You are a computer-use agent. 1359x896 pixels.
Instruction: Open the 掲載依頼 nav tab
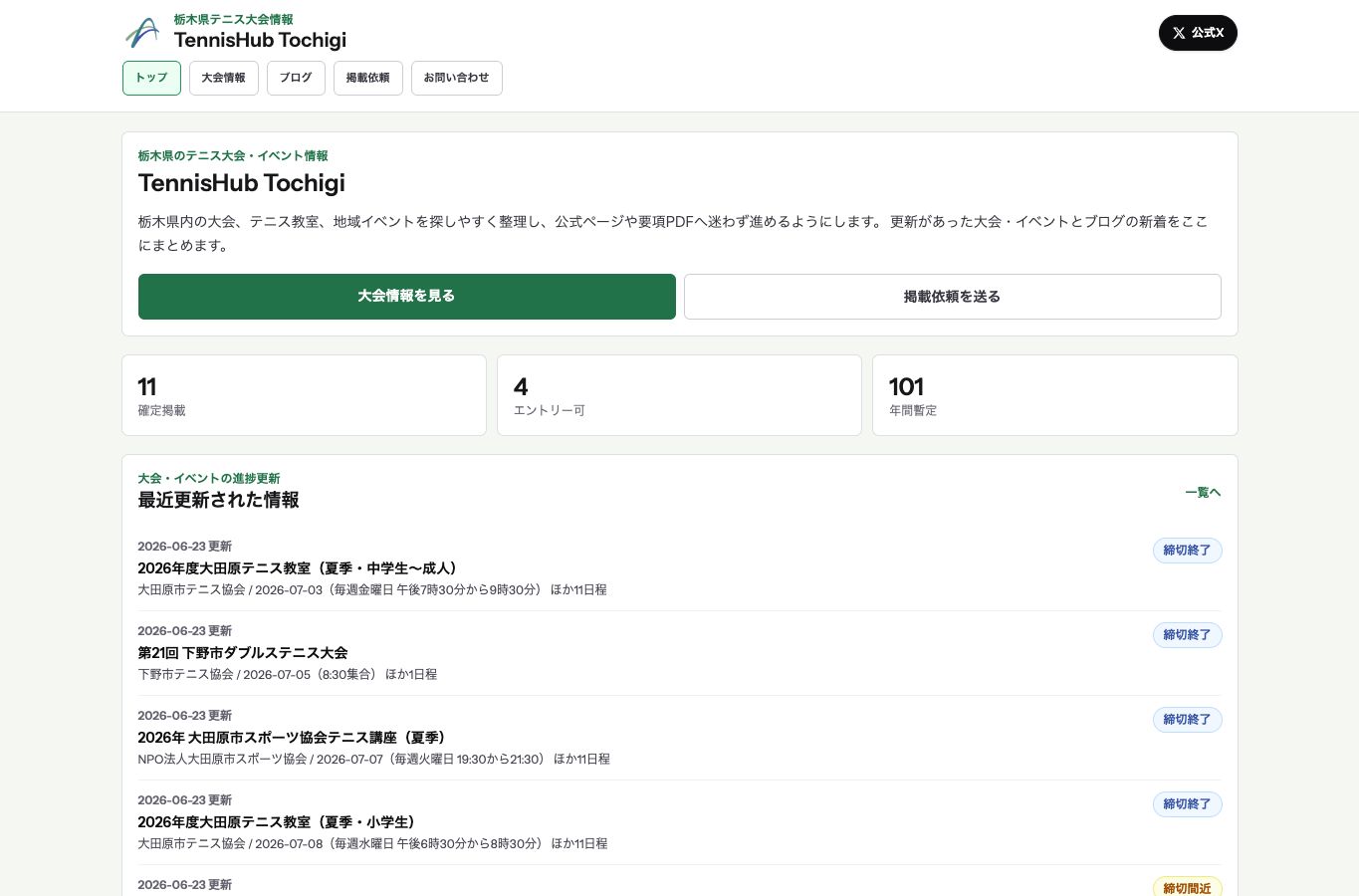click(x=368, y=78)
